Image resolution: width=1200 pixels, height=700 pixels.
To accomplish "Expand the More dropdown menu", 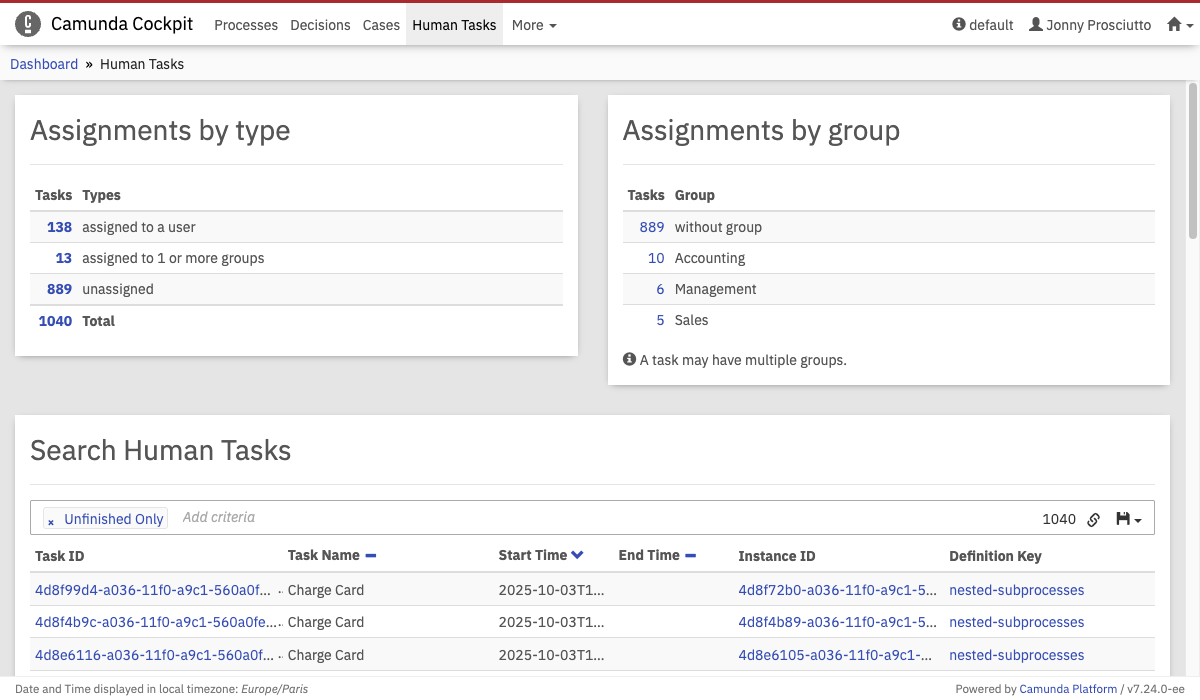I will pos(534,25).
